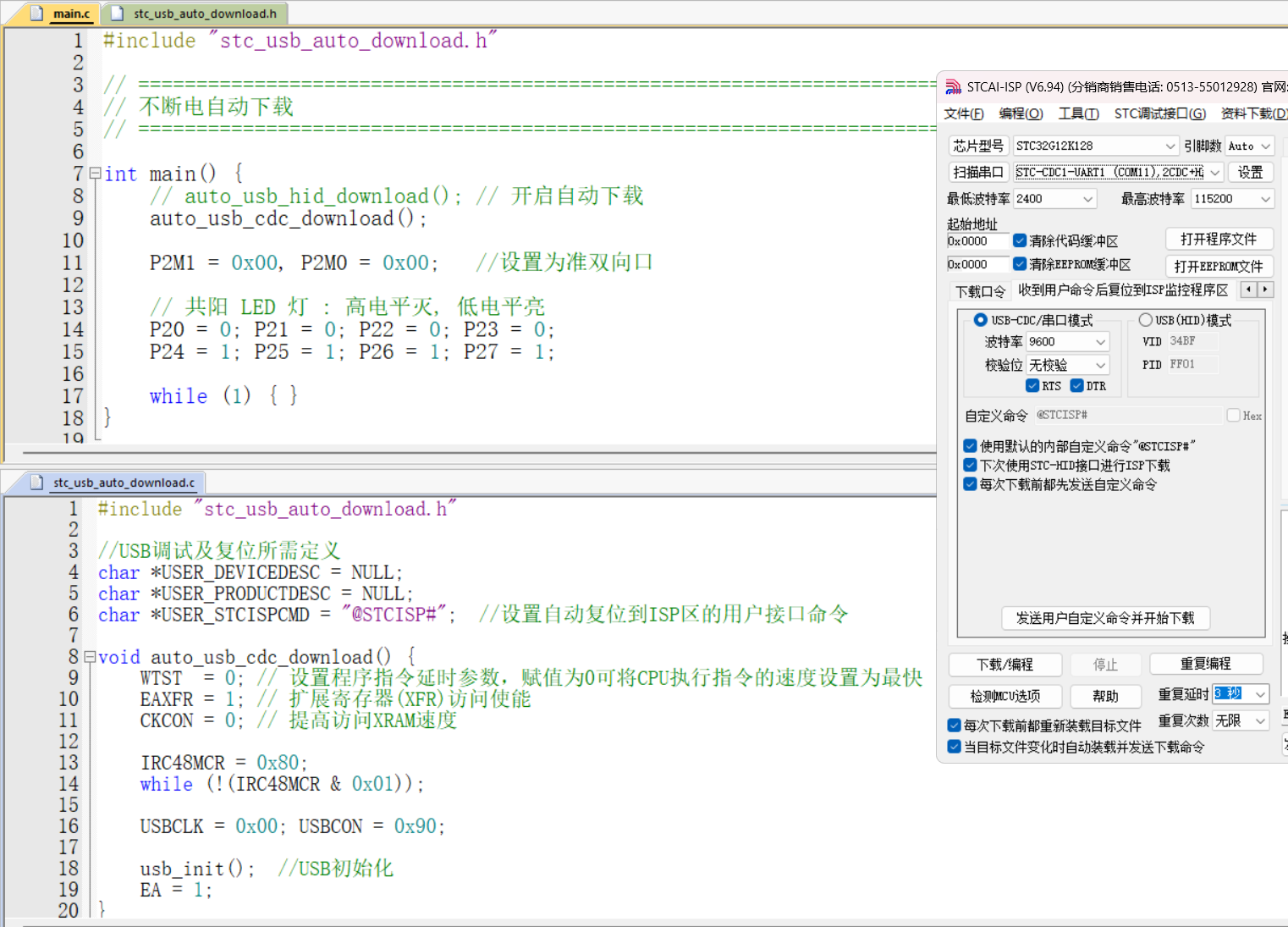Open the 文件(F) menu
Screen dimensions: 1288x927
coord(963,113)
